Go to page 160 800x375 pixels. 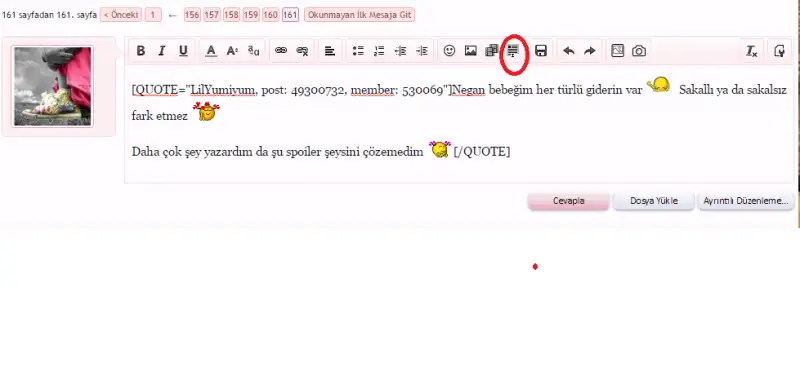pyautogui.click(x=270, y=15)
